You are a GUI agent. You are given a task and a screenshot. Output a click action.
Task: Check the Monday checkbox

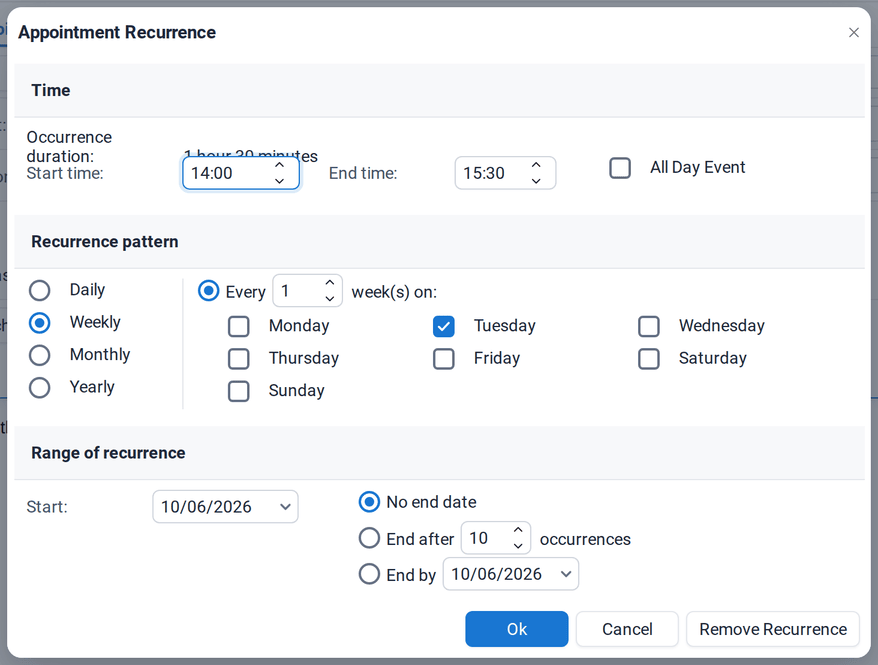[239, 326]
